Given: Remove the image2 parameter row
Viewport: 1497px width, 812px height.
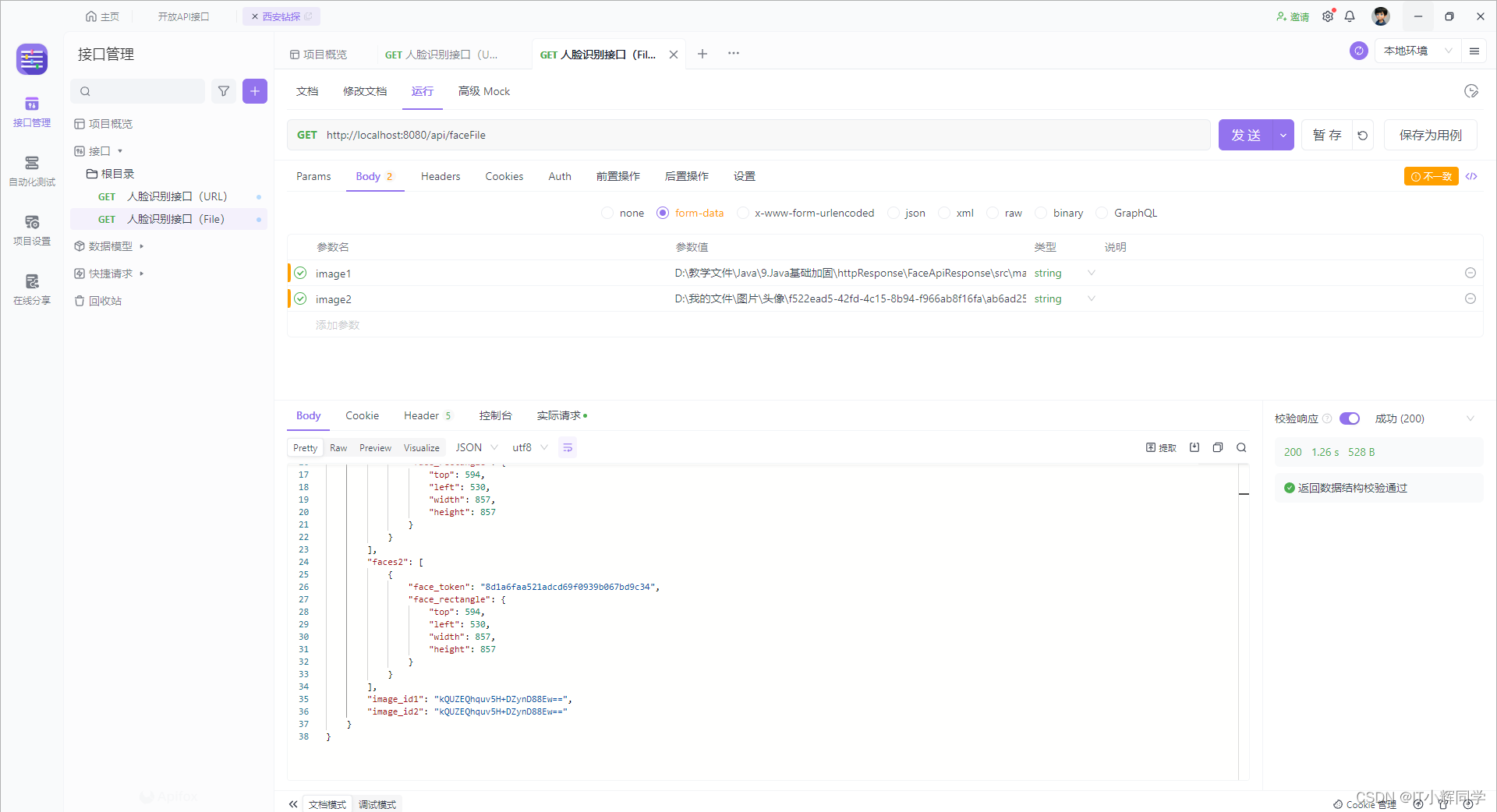Looking at the screenshot, I should click(x=1470, y=298).
